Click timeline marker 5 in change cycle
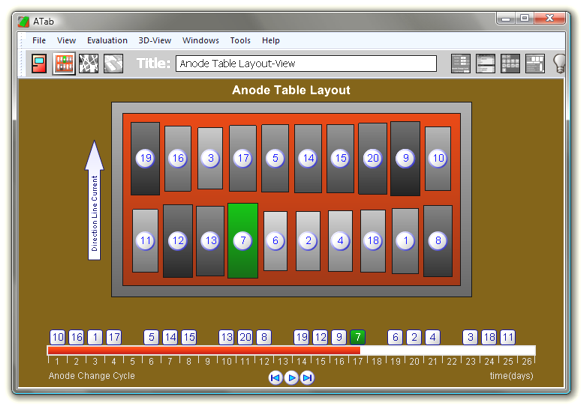583x406 pixels. pyautogui.click(x=151, y=337)
